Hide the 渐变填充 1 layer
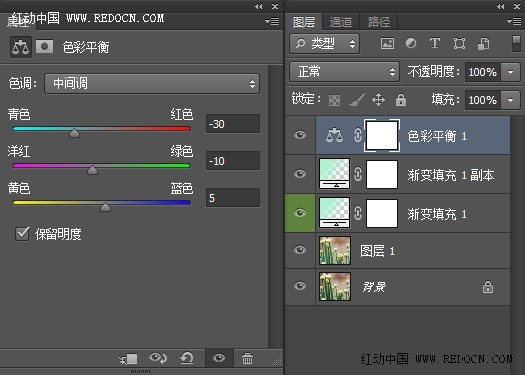The image size is (525, 375). pyautogui.click(x=300, y=213)
